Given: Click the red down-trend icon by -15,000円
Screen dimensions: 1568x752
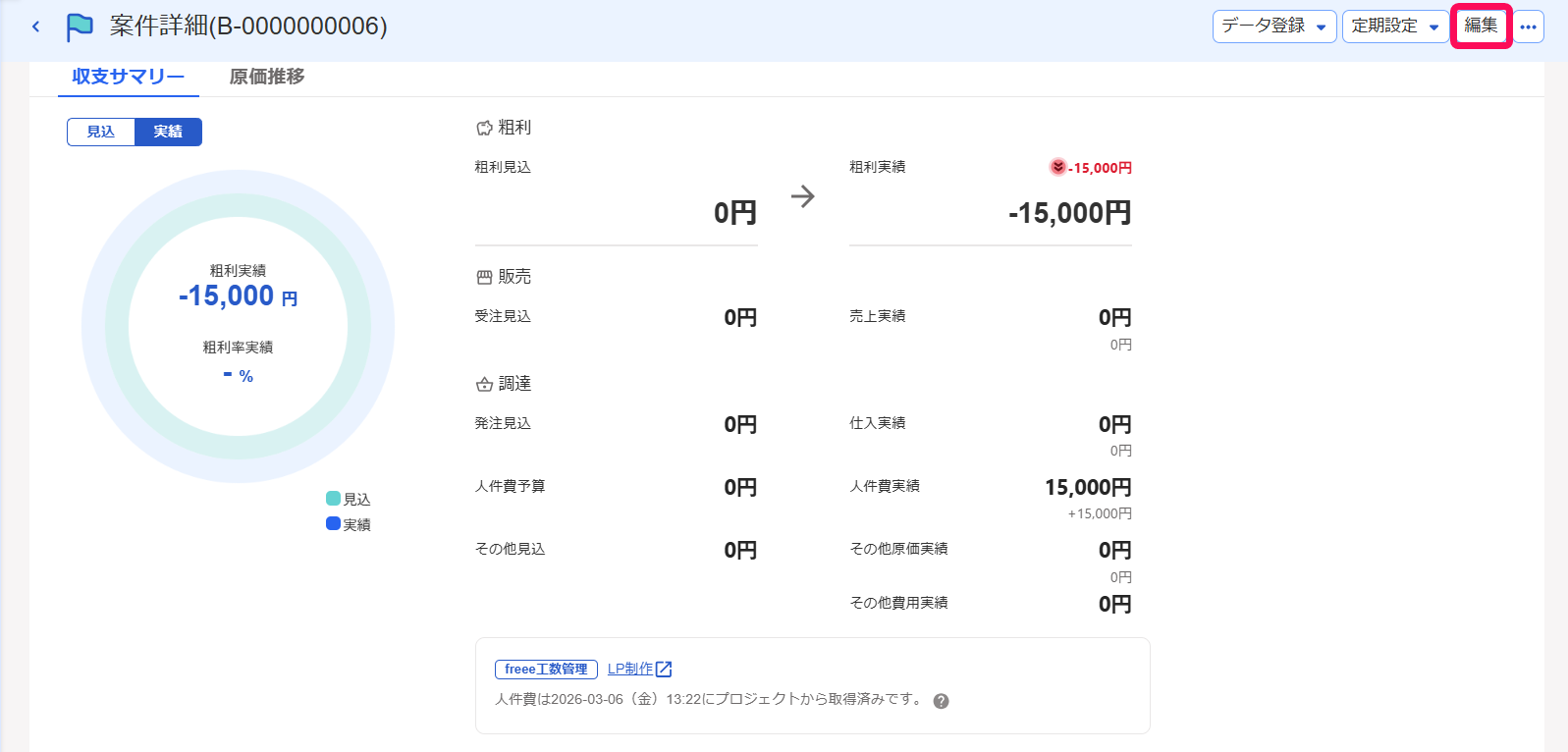Looking at the screenshot, I should [1057, 167].
